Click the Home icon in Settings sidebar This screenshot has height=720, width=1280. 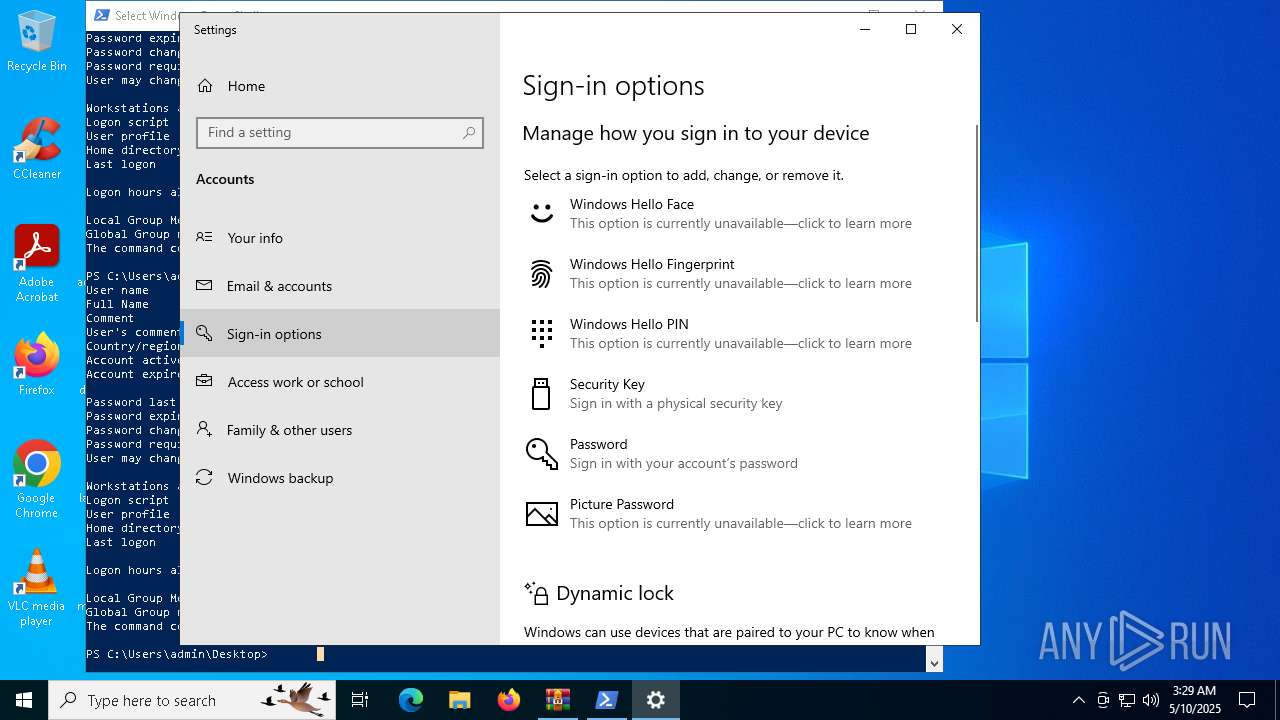click(205, 86)
